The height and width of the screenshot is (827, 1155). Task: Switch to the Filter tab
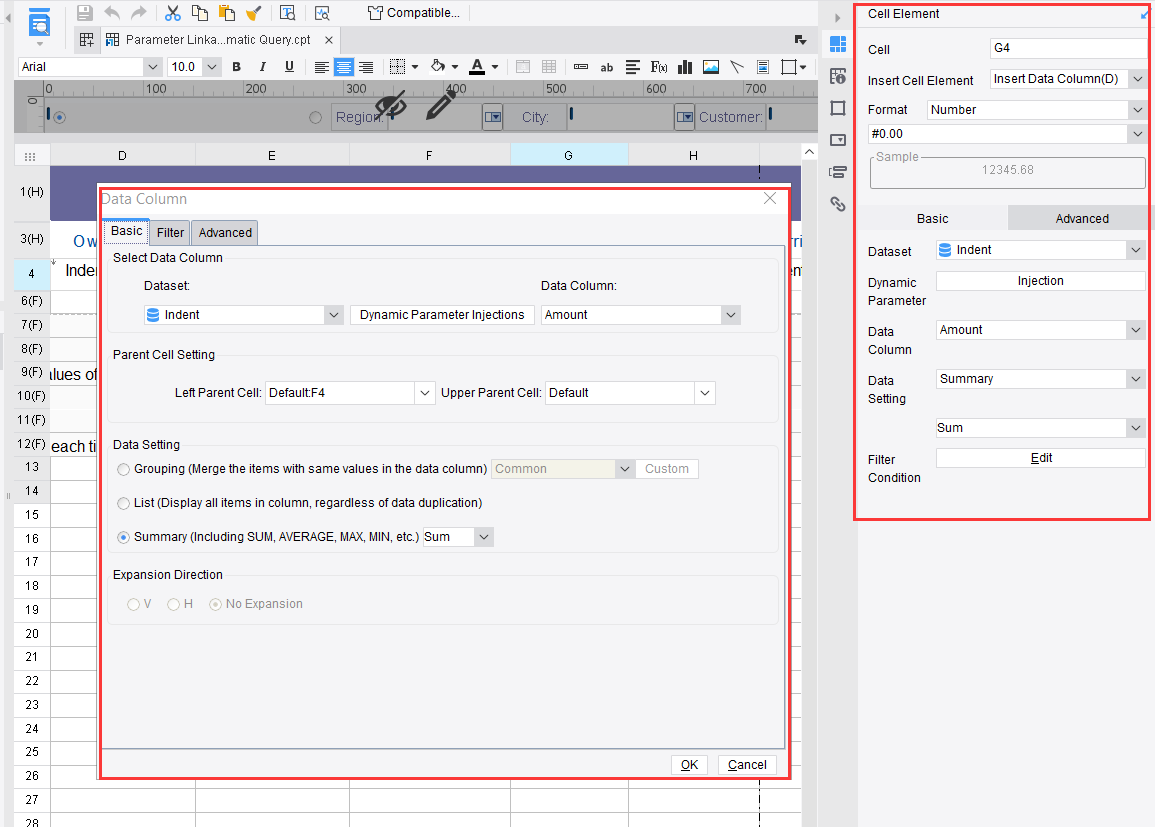(169, 232)
